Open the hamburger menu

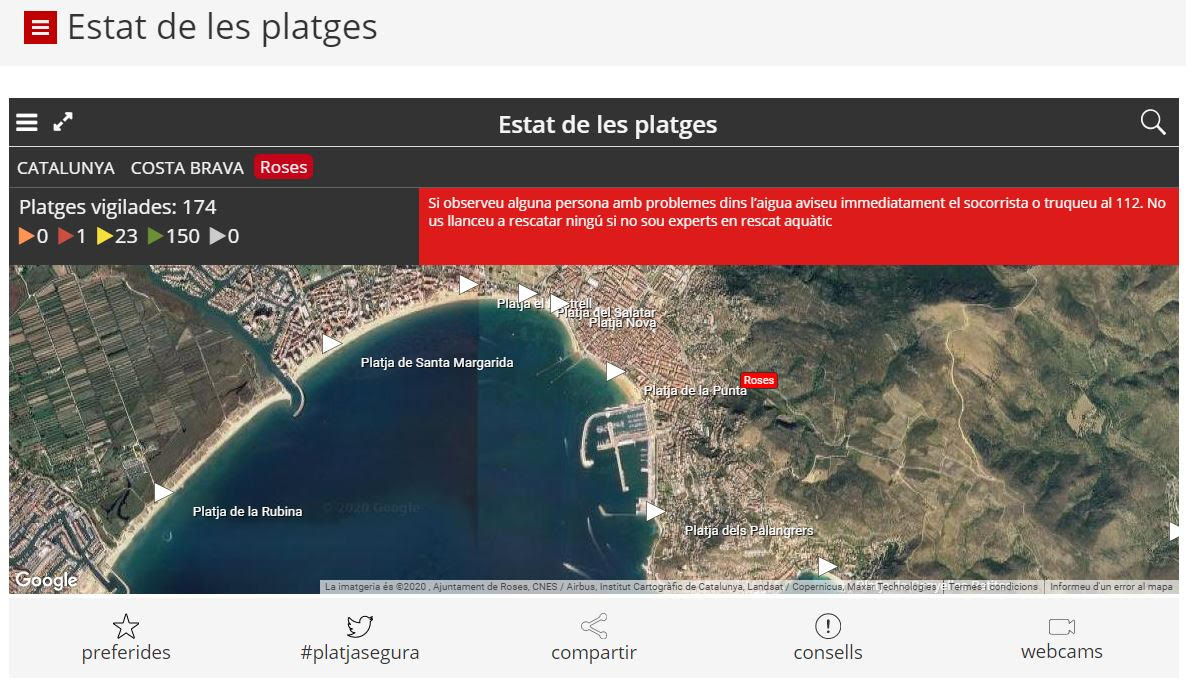click(26, 122)
